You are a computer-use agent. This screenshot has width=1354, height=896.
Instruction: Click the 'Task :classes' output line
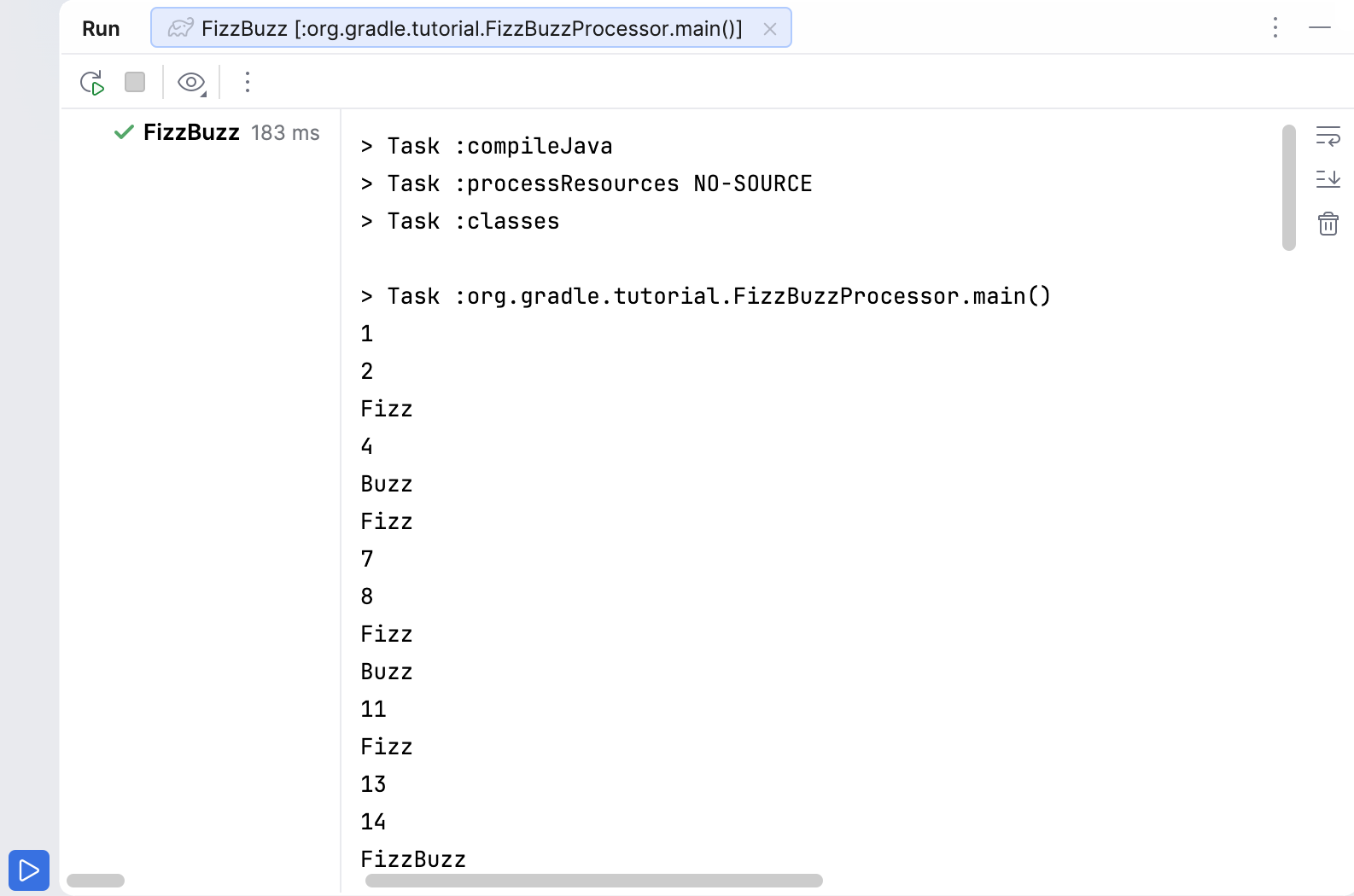coord(460,221)
